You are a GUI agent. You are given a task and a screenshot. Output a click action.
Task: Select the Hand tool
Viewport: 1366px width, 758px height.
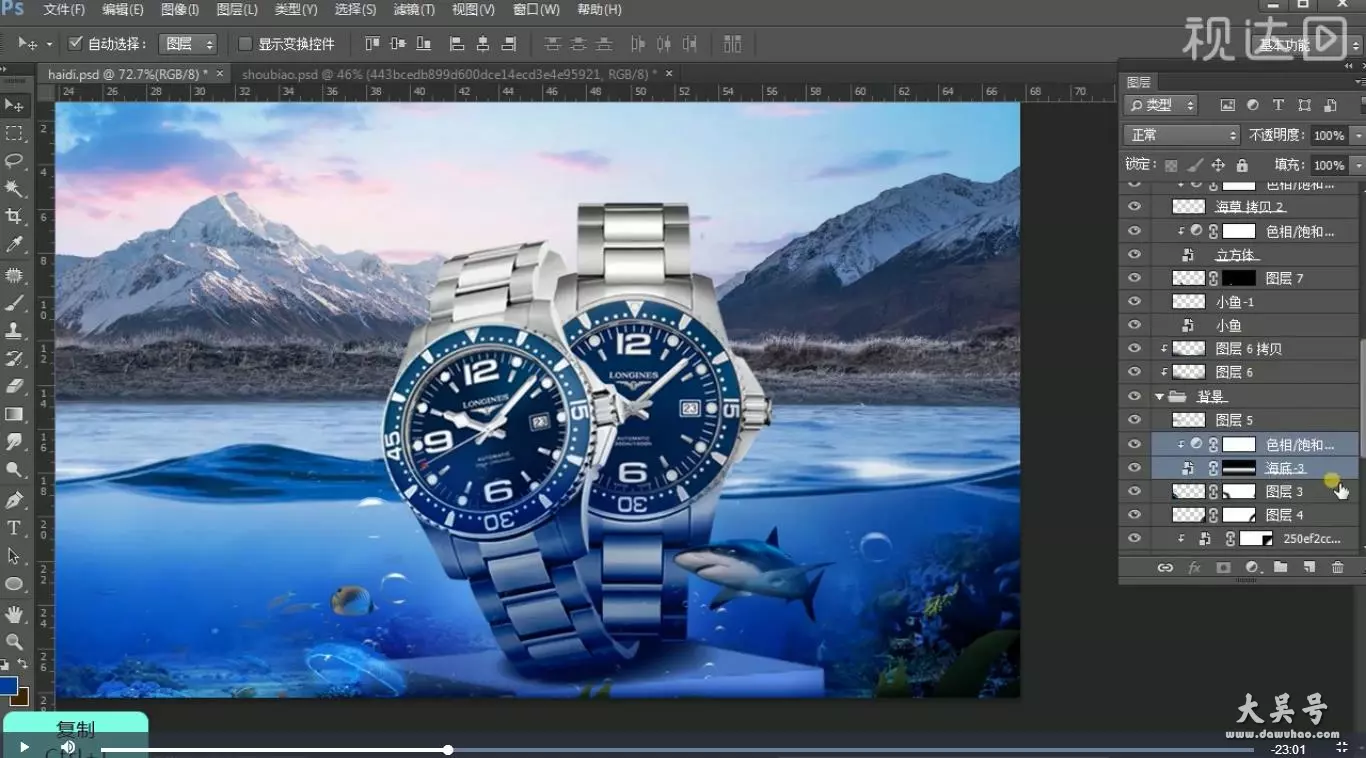14,613
